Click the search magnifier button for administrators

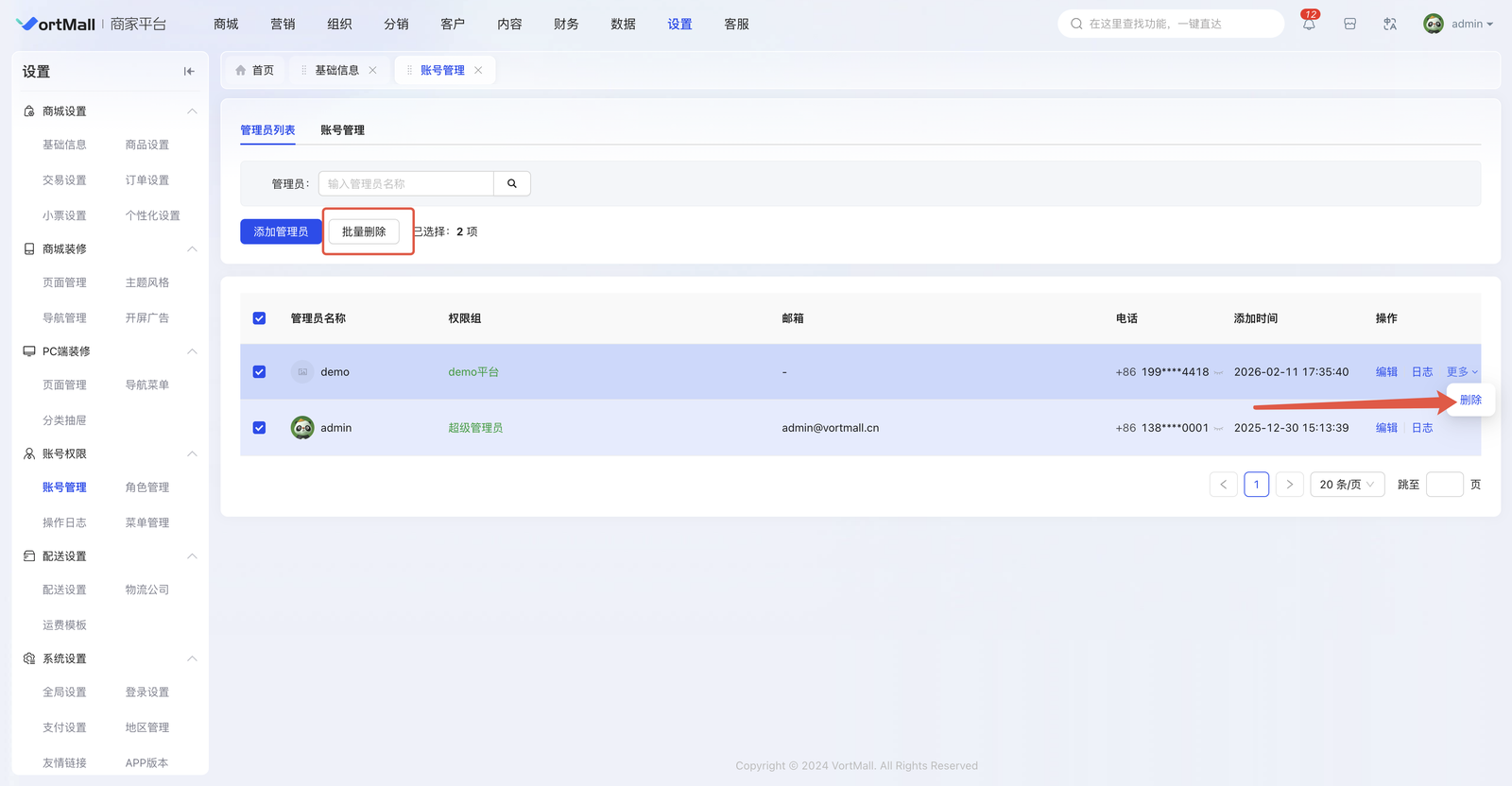[511, 184]
